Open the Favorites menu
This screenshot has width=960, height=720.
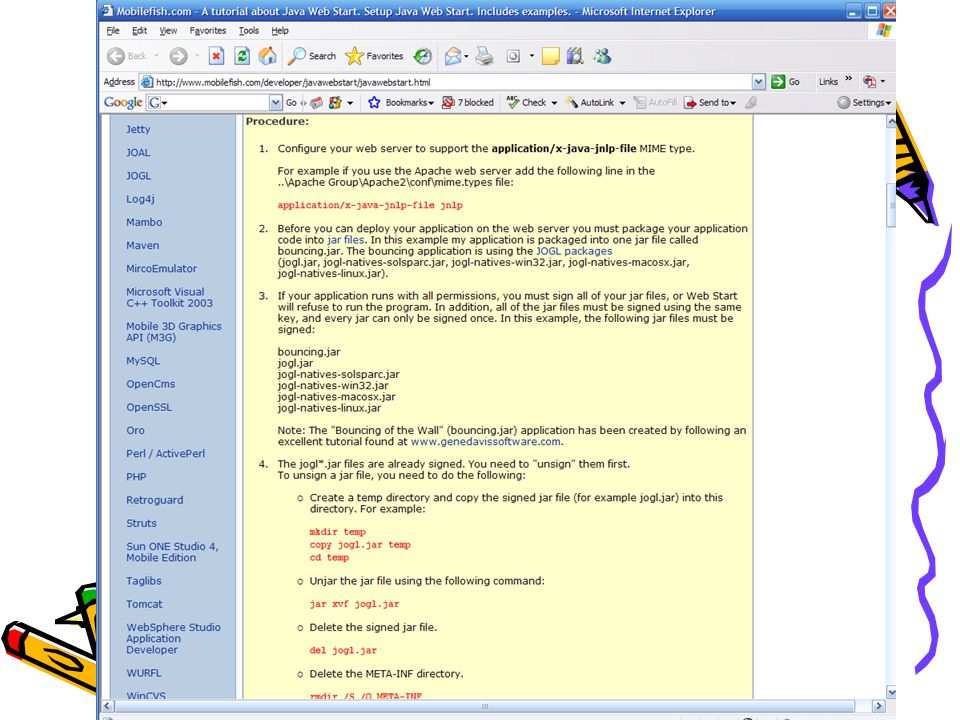[208, 31]
